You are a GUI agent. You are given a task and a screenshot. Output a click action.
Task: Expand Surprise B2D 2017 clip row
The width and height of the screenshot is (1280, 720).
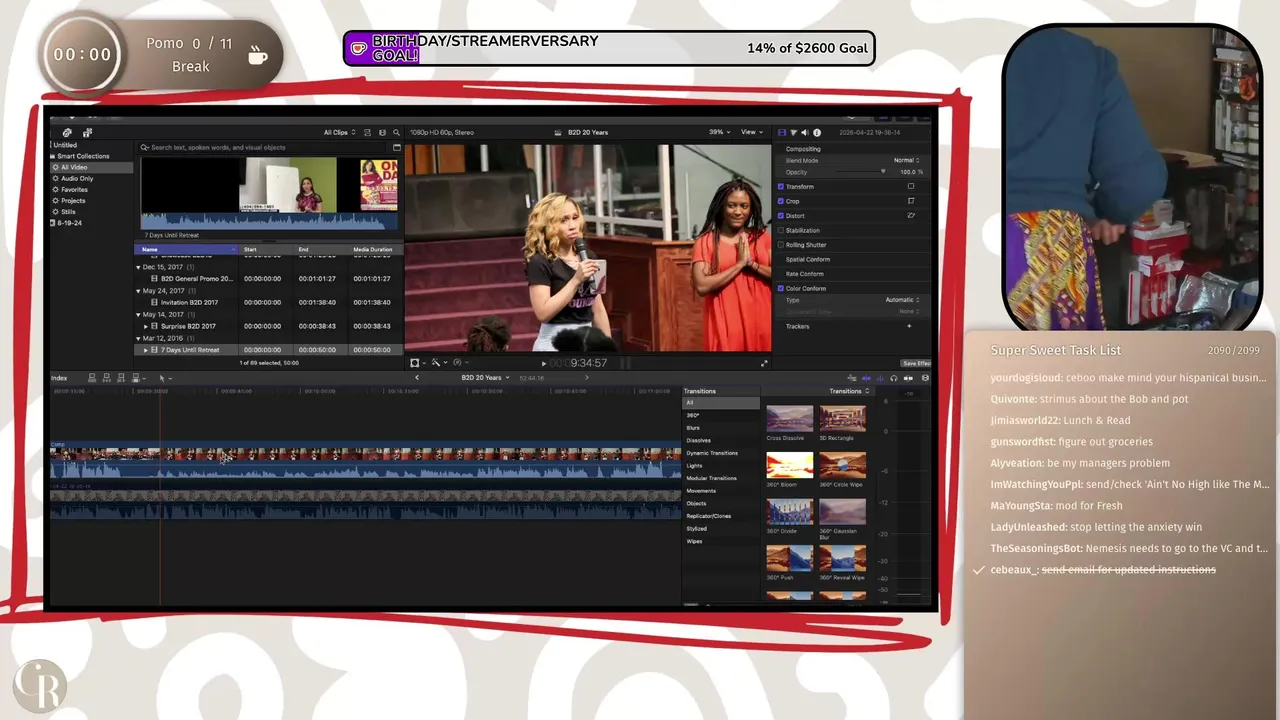pyautogui.click(x=146, y=326)
